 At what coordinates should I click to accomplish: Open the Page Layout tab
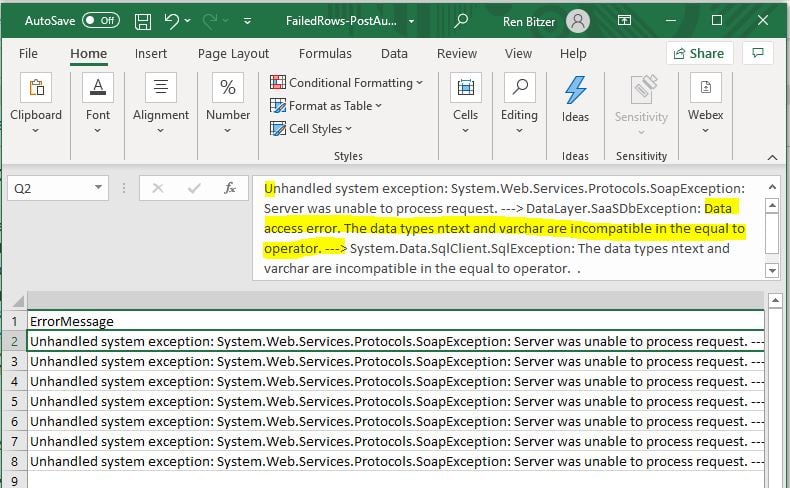click(x=233, y=54)
